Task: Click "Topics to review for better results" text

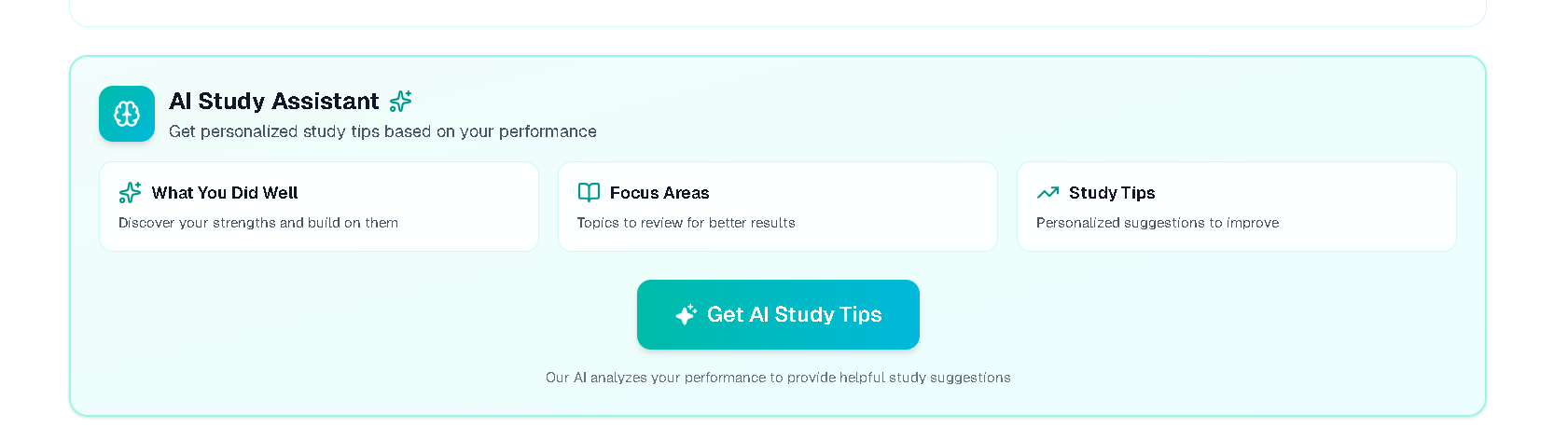Action: [686, 223]
